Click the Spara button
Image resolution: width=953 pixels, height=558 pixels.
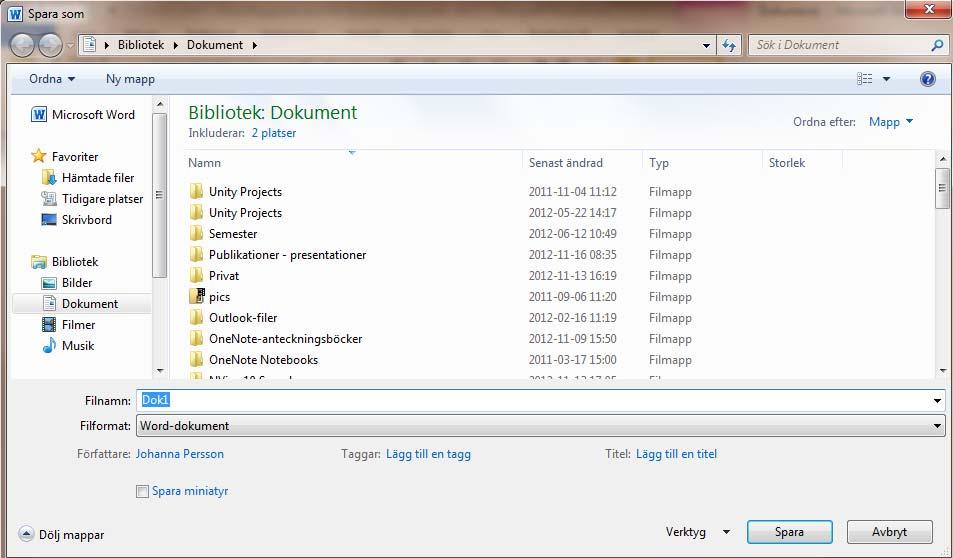[x=790, y=532]
